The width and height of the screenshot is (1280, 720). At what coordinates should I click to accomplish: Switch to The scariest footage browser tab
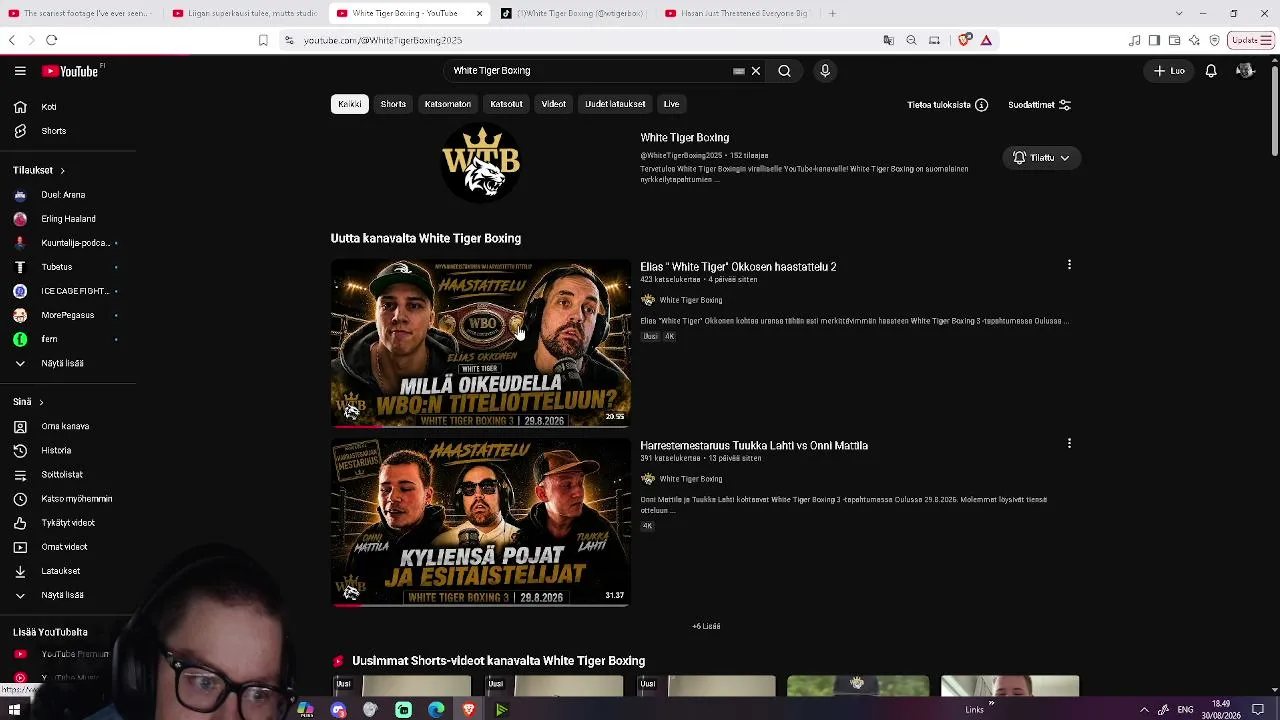pos(80,13)
